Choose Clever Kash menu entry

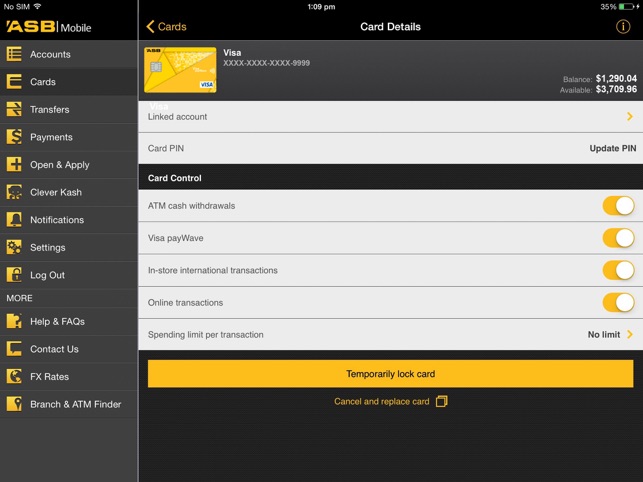tap(69, 192)
